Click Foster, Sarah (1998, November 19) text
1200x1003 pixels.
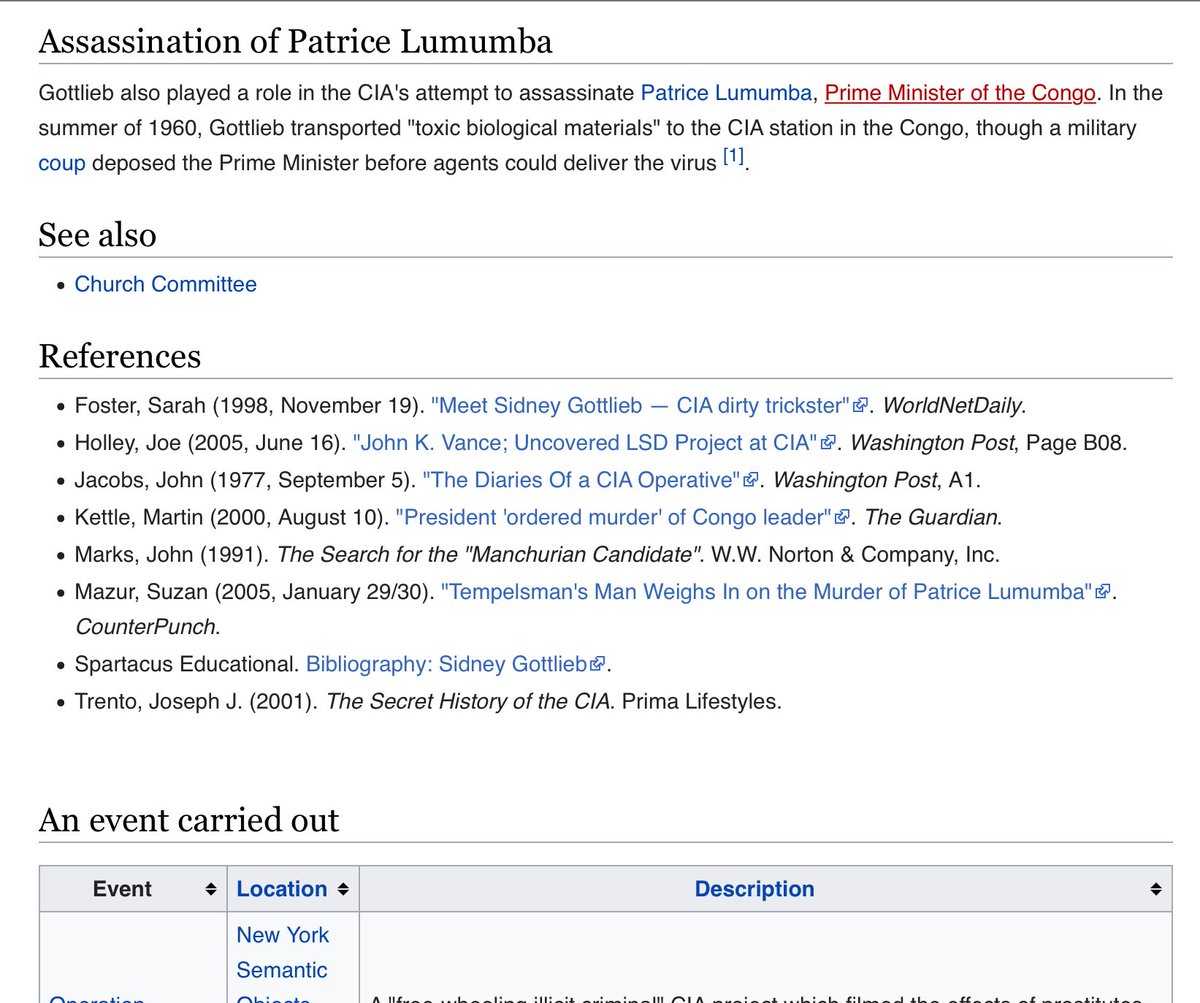tap(247, 405)
